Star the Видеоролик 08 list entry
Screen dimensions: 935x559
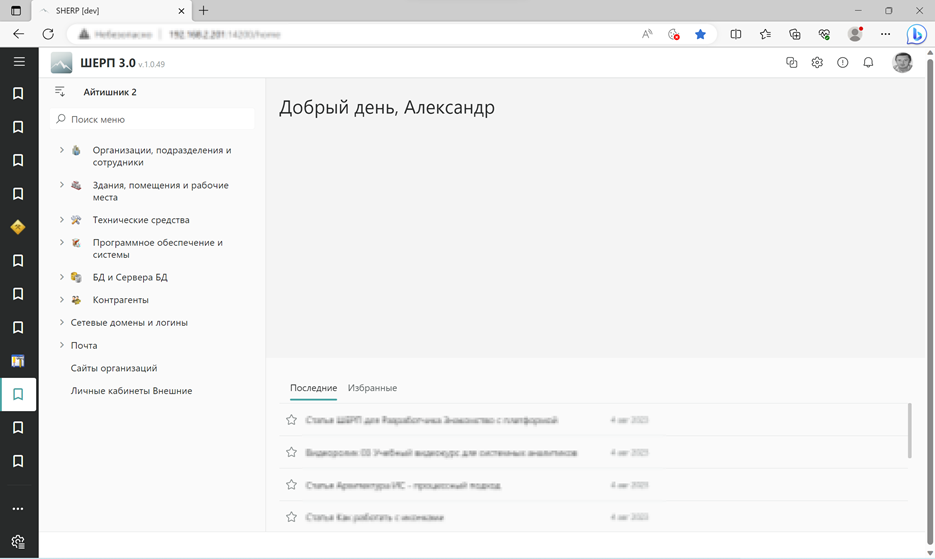click(292, 453)
